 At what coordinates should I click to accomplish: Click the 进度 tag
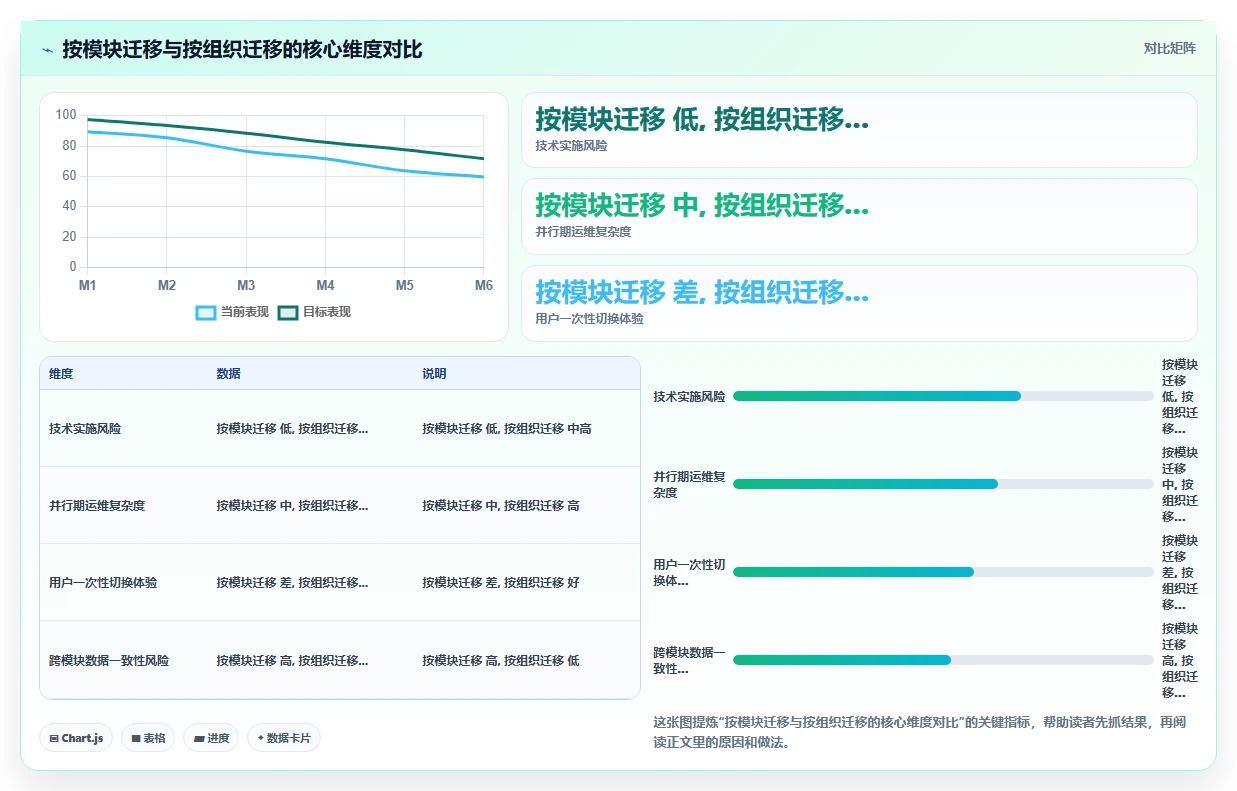click(x=211, y=738)
